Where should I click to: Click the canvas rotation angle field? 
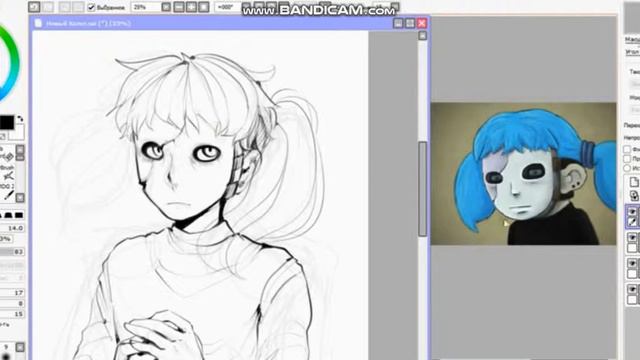pos(227,7)
